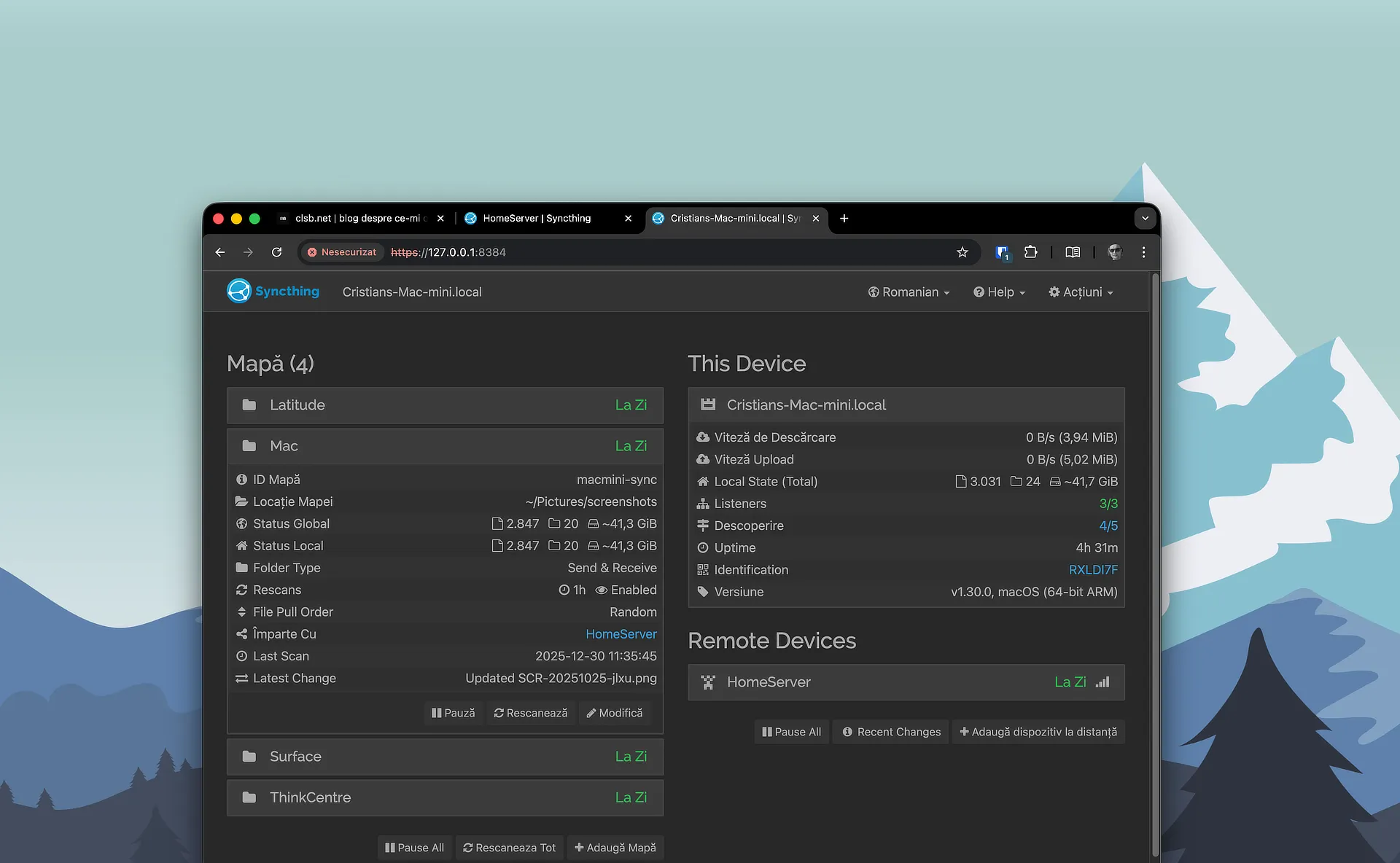
Task: Click the star to bookmark this page
Action: [962, 252]
